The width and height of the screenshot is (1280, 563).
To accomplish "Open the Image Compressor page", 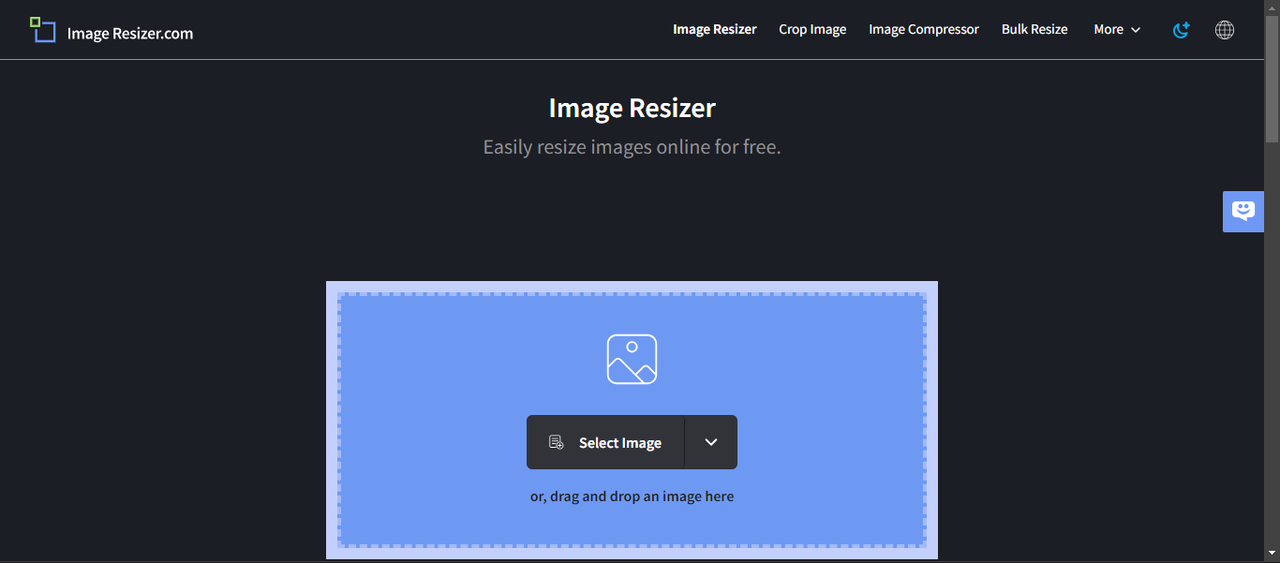I will 924,30.
